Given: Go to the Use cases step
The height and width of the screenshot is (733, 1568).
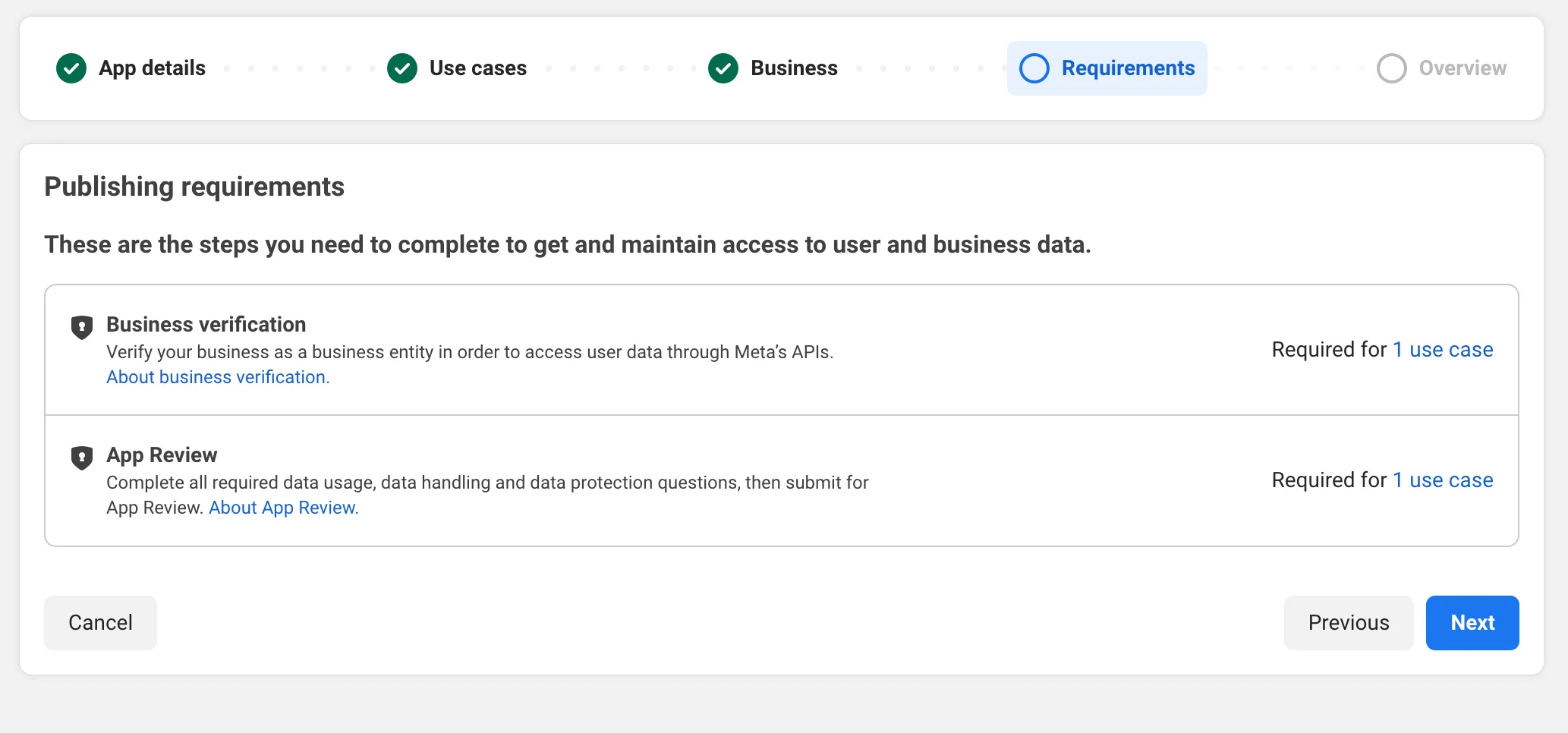Looking at the screenshot, I should click(x=457, y=68).
